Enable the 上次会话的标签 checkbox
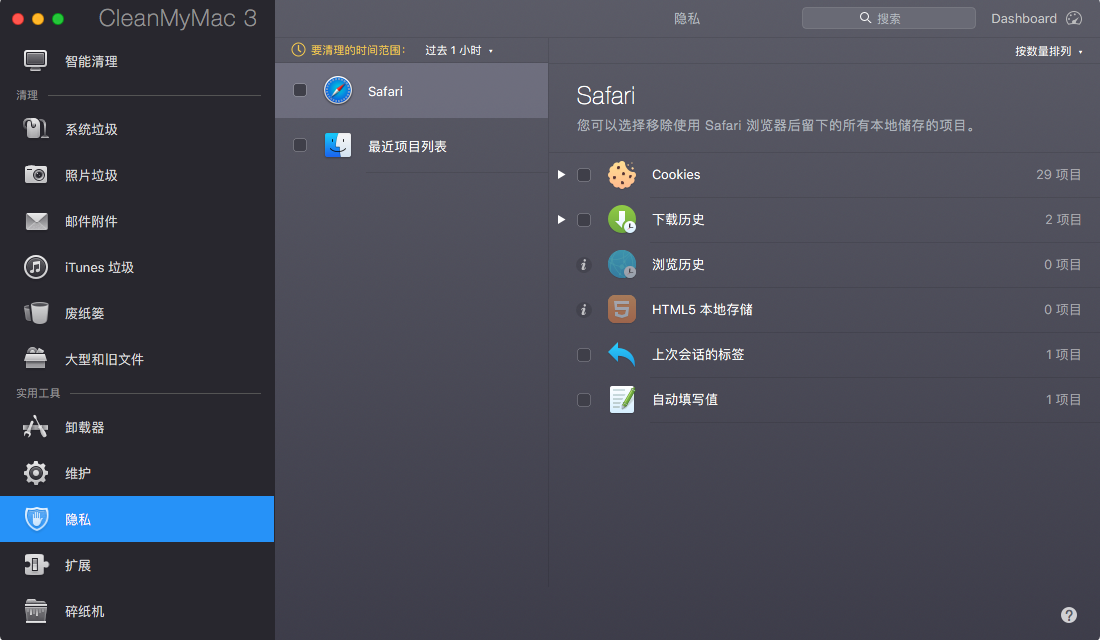Image resolution: width=1100 pixels, height=640 pixels. tap(584, 354)
